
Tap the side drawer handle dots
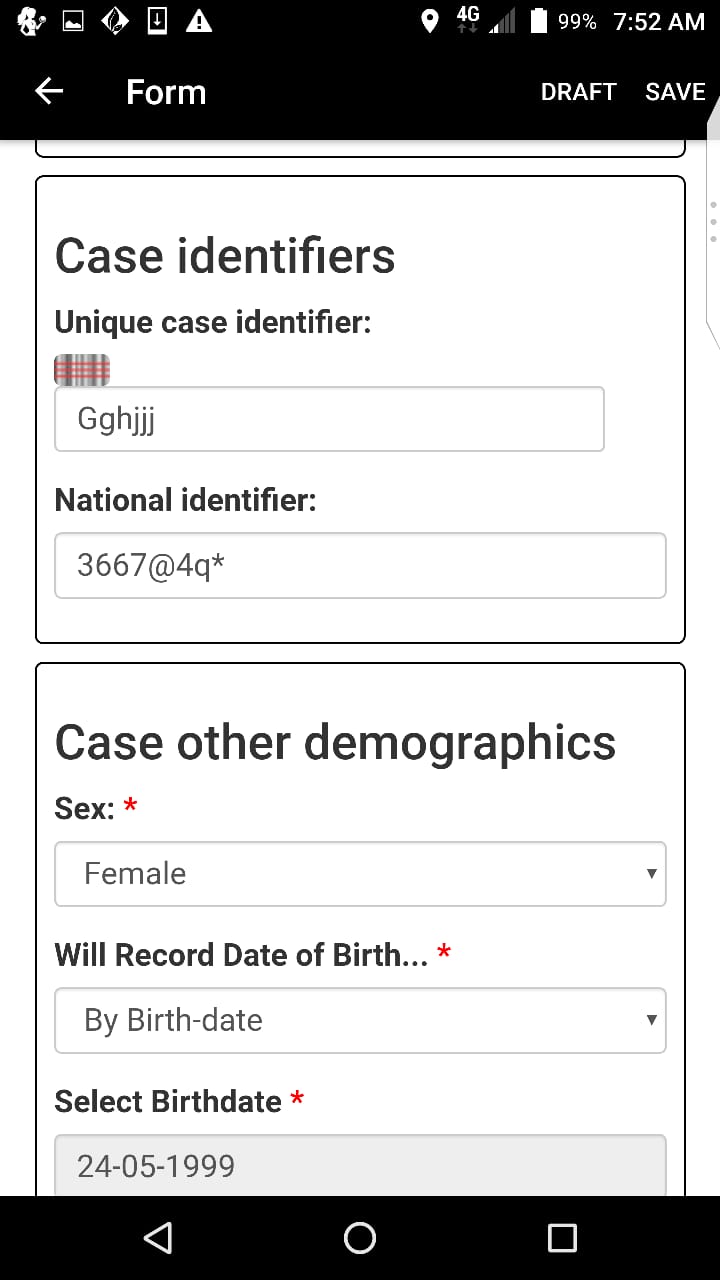pyautogui.click(x=713, y=221)
